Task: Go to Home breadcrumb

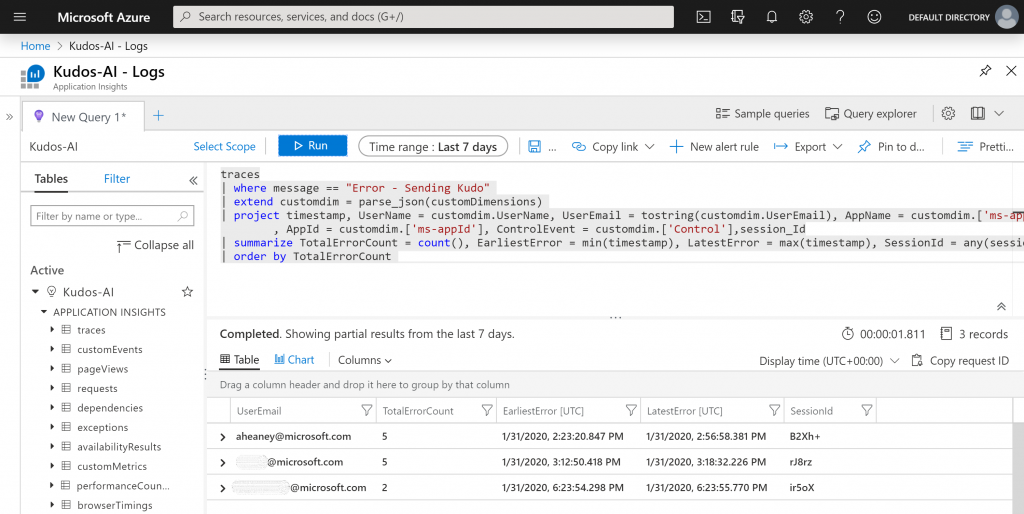Action: [35, 46]
